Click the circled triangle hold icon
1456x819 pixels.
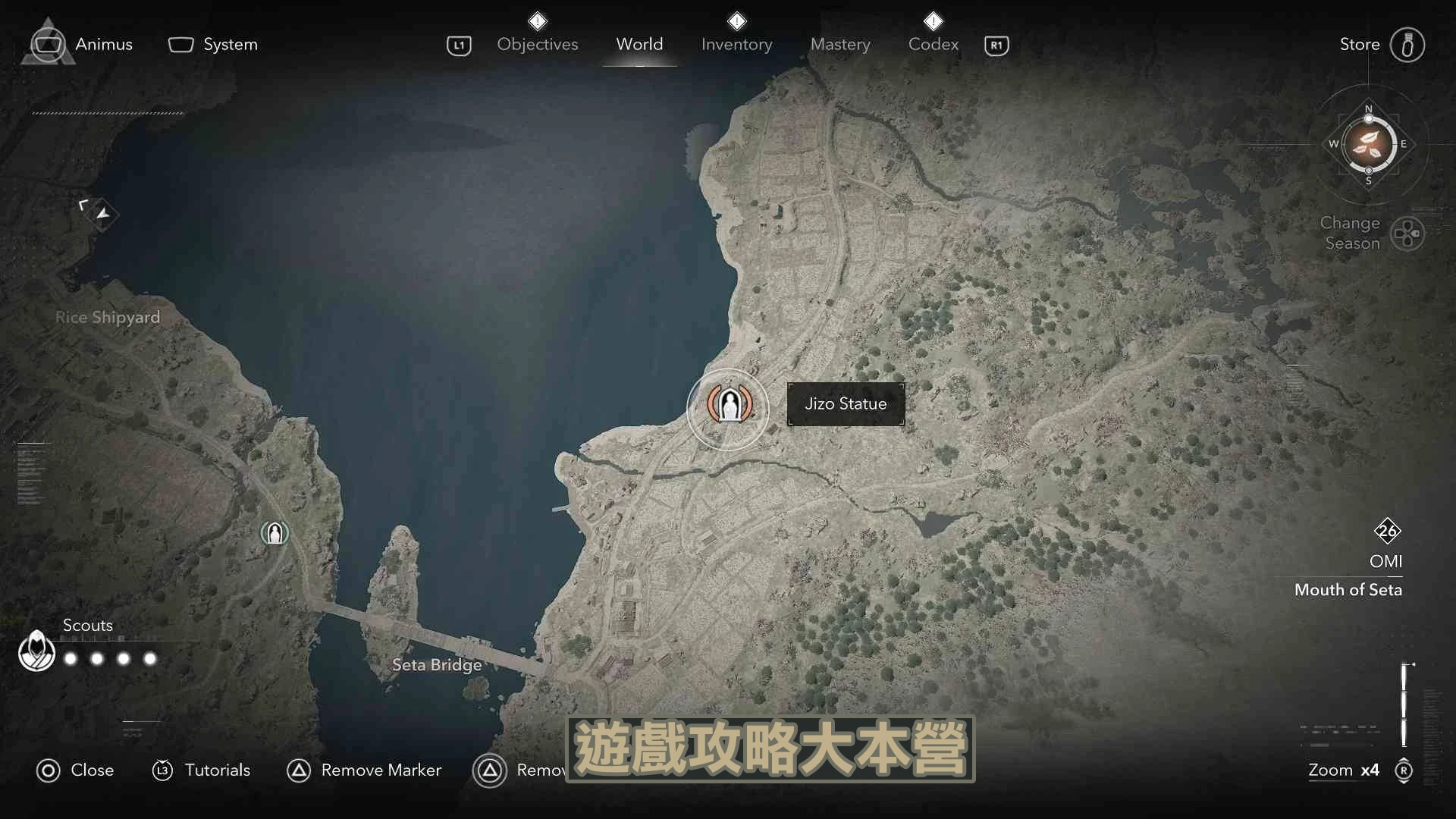pyautogui.click(x=490, y=771)
